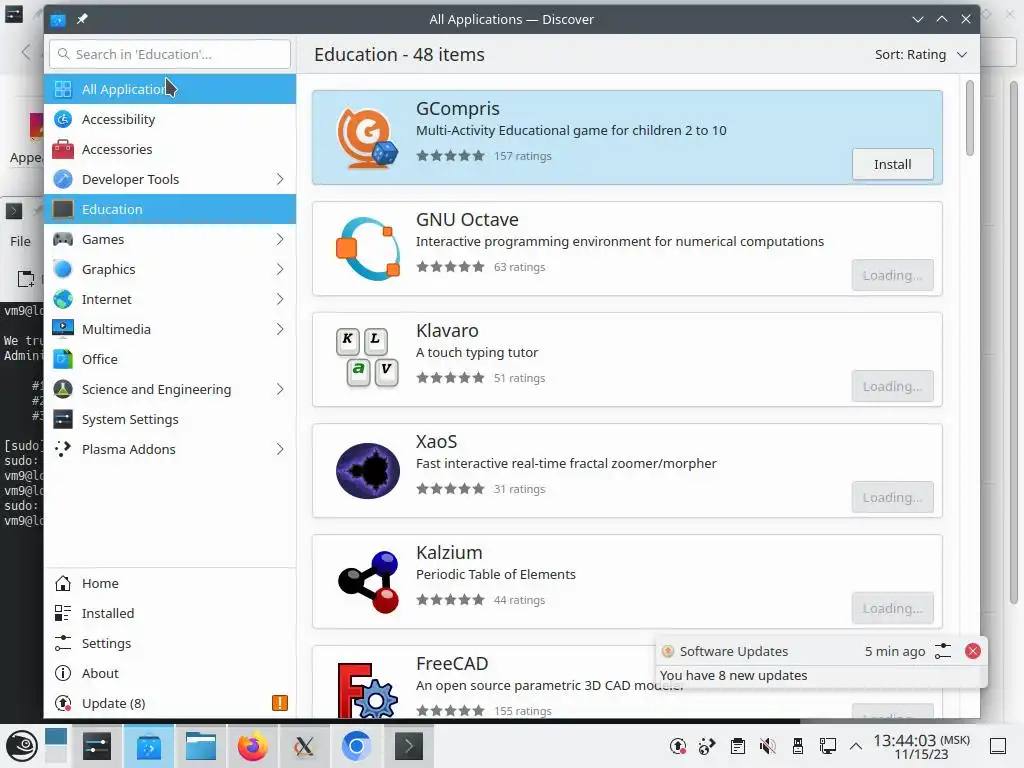This screenshot has width=1024, height=768.
Task: Click the Plasma Addons icon
Action: pos(63,449)
